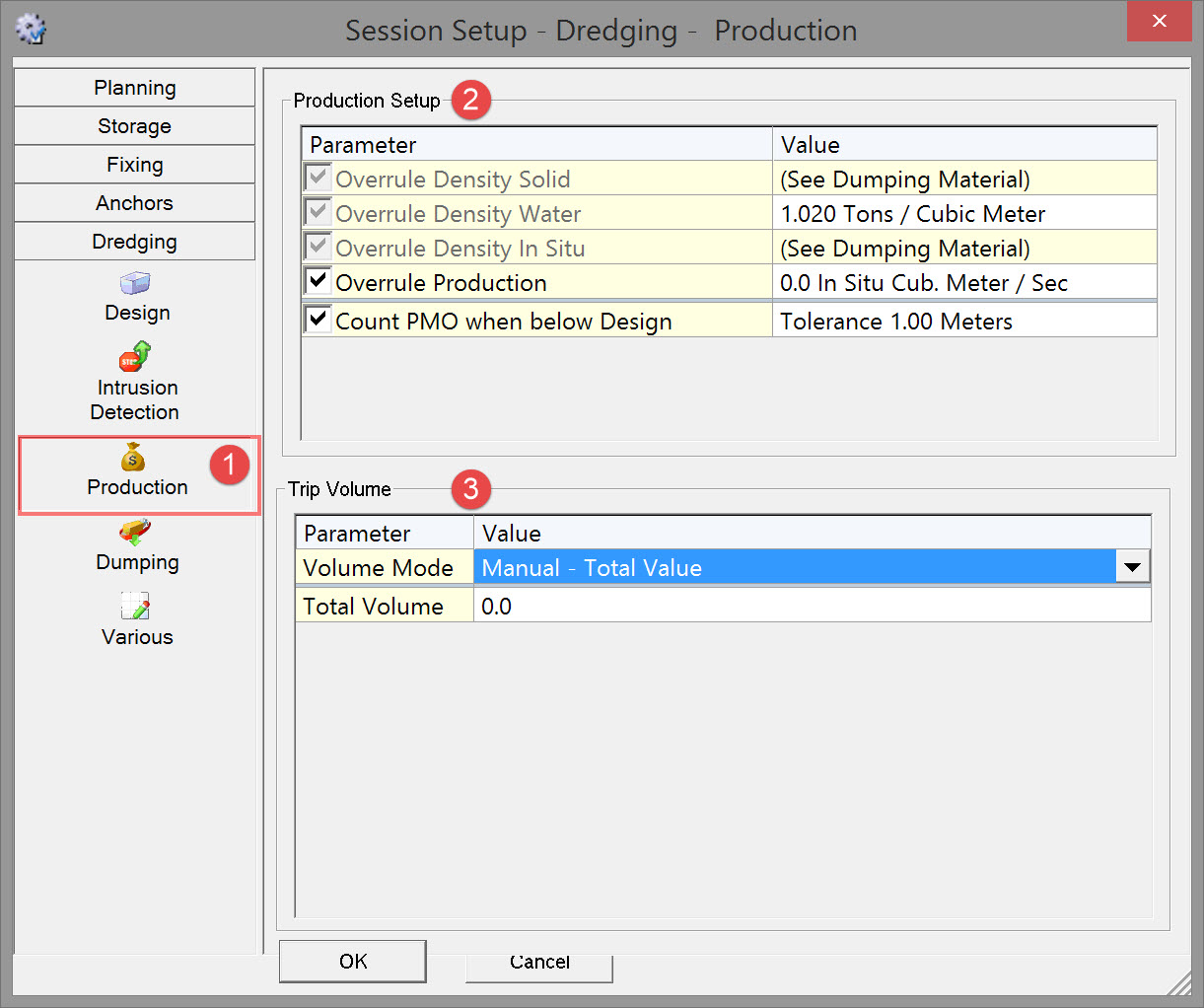Image resolution: width=1204 pixels, height=1008 pixels.
Task: Open the Dumping settings icon
Action: tap(135, 533)
